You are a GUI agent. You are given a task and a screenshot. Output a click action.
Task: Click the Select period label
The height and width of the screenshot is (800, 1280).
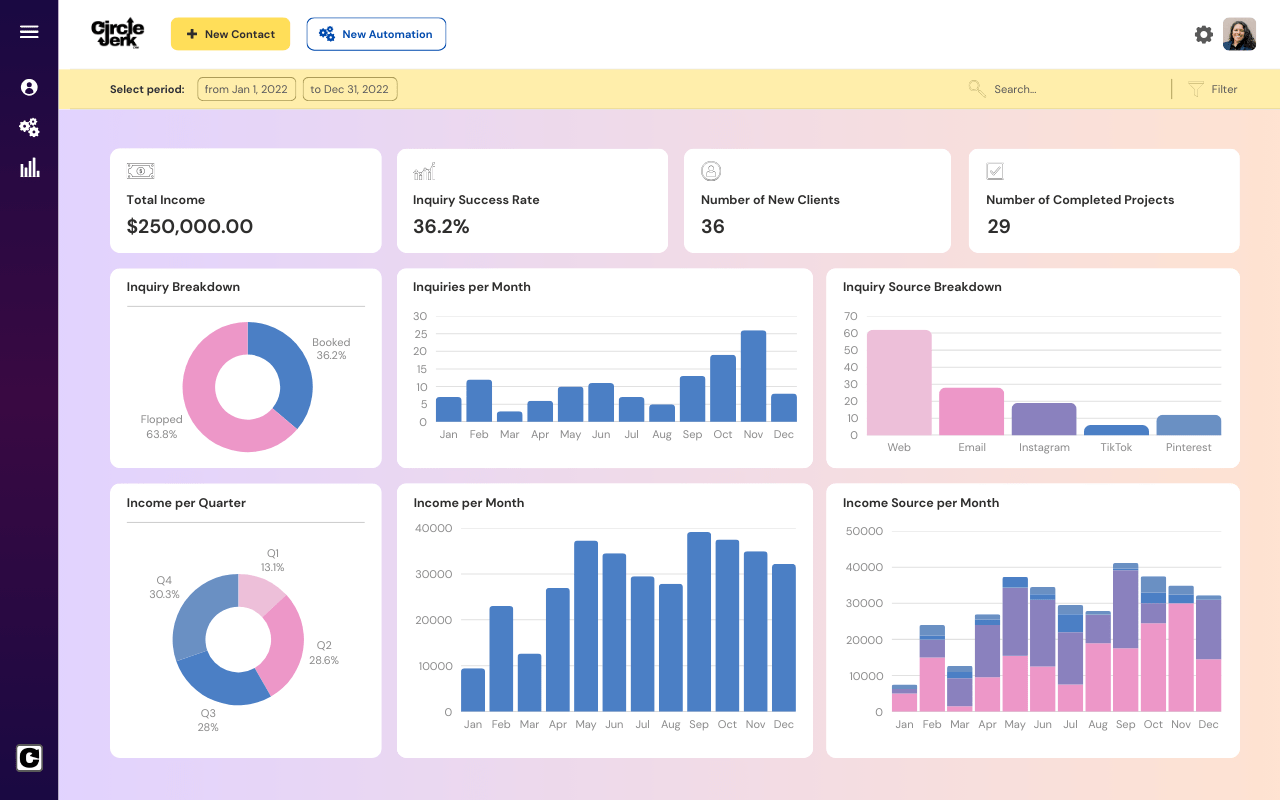click(x=147, y=89)
